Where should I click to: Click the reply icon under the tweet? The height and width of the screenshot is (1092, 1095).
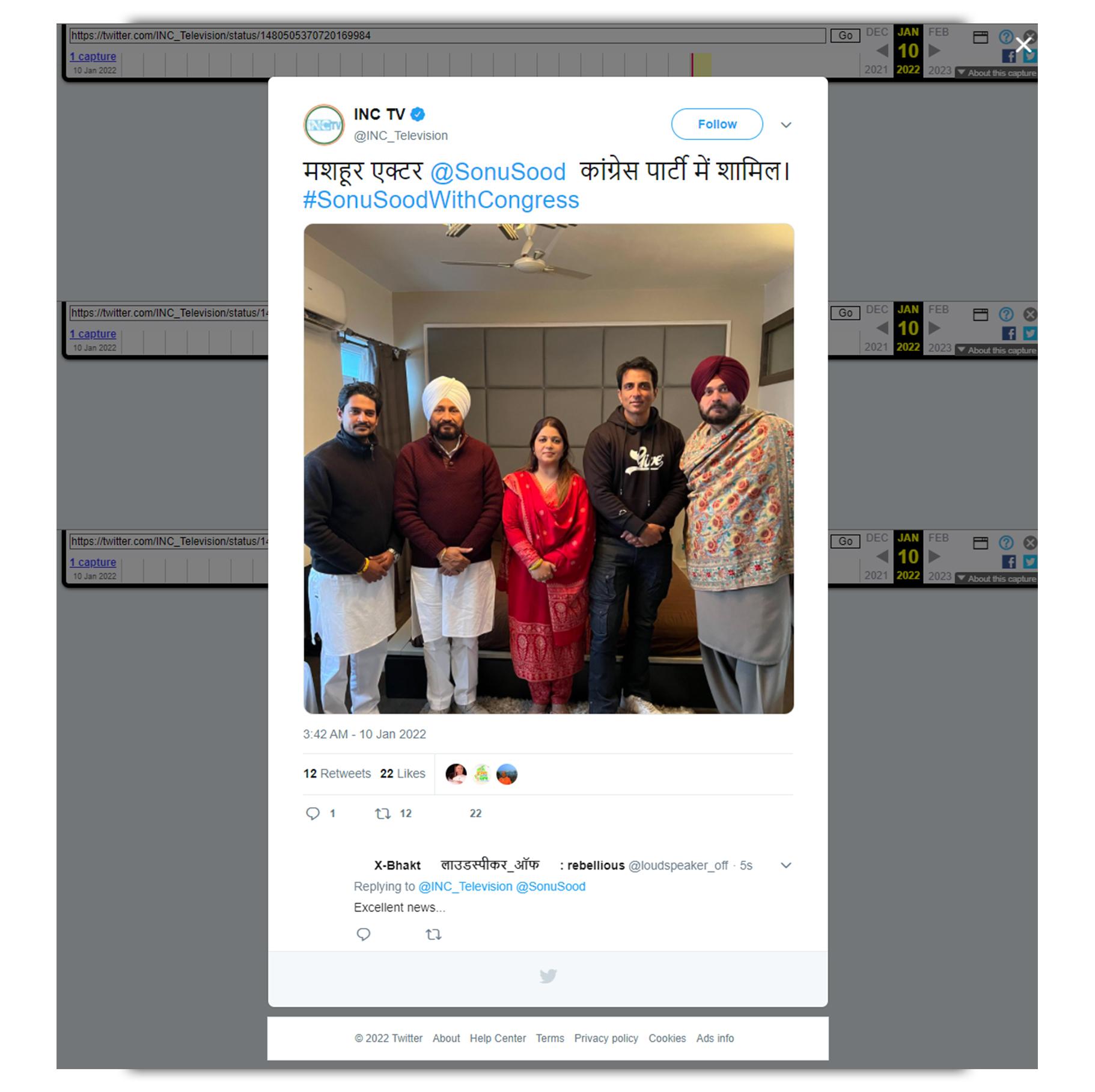click(x=313, y=814)
